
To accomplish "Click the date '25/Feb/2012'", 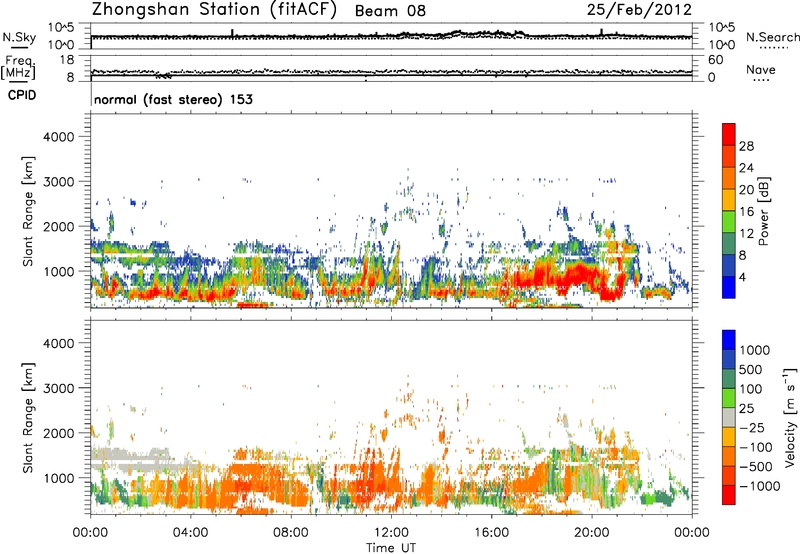I will 639,10.
